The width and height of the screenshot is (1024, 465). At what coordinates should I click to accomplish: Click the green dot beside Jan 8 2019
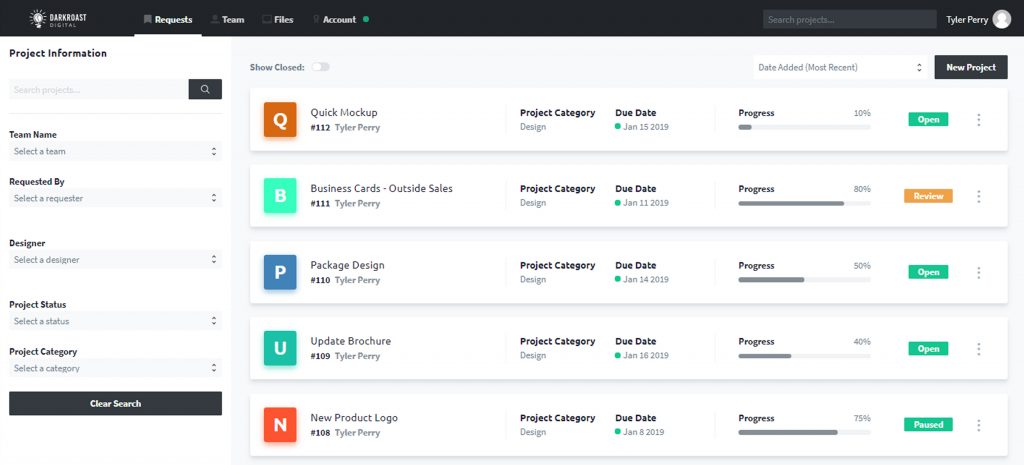(618, 432)
